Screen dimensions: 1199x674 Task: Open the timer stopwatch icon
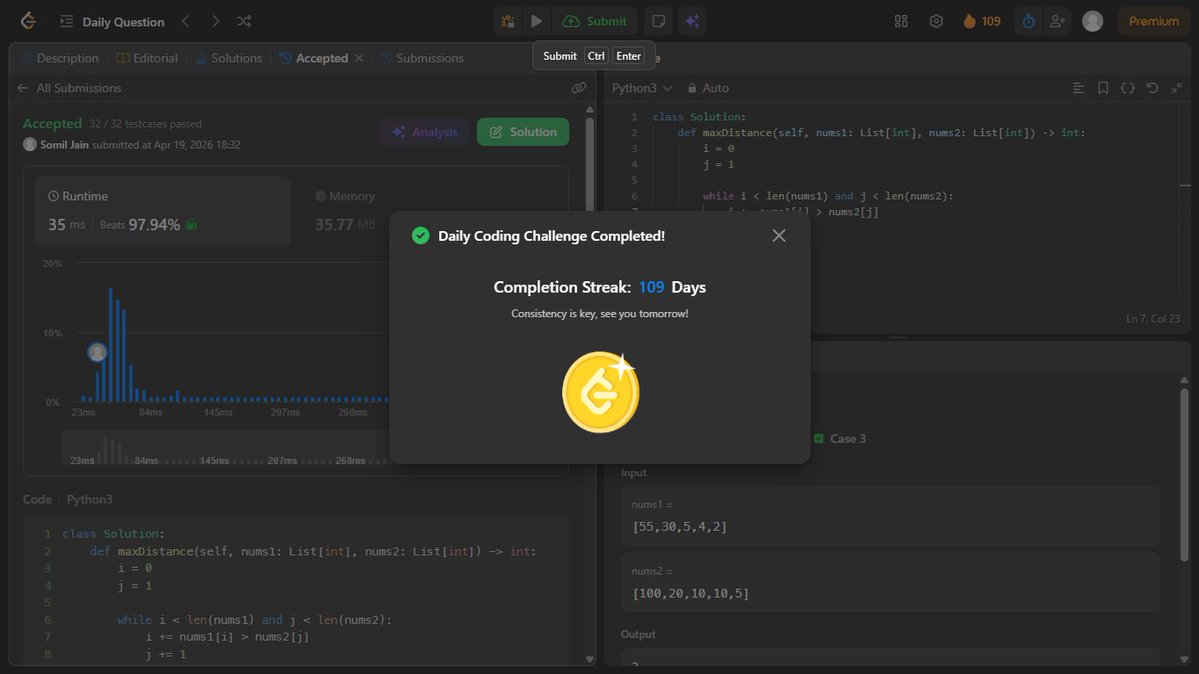tap(1028, 21)
